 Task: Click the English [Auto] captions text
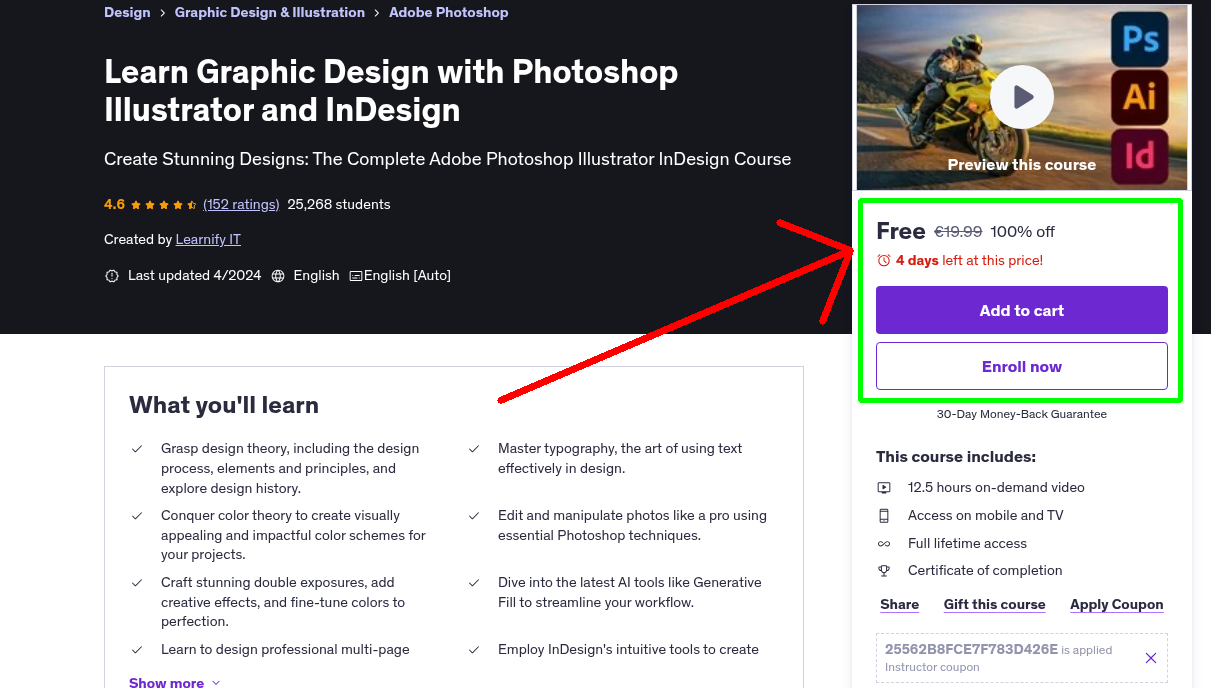click(x=407, y=276)
